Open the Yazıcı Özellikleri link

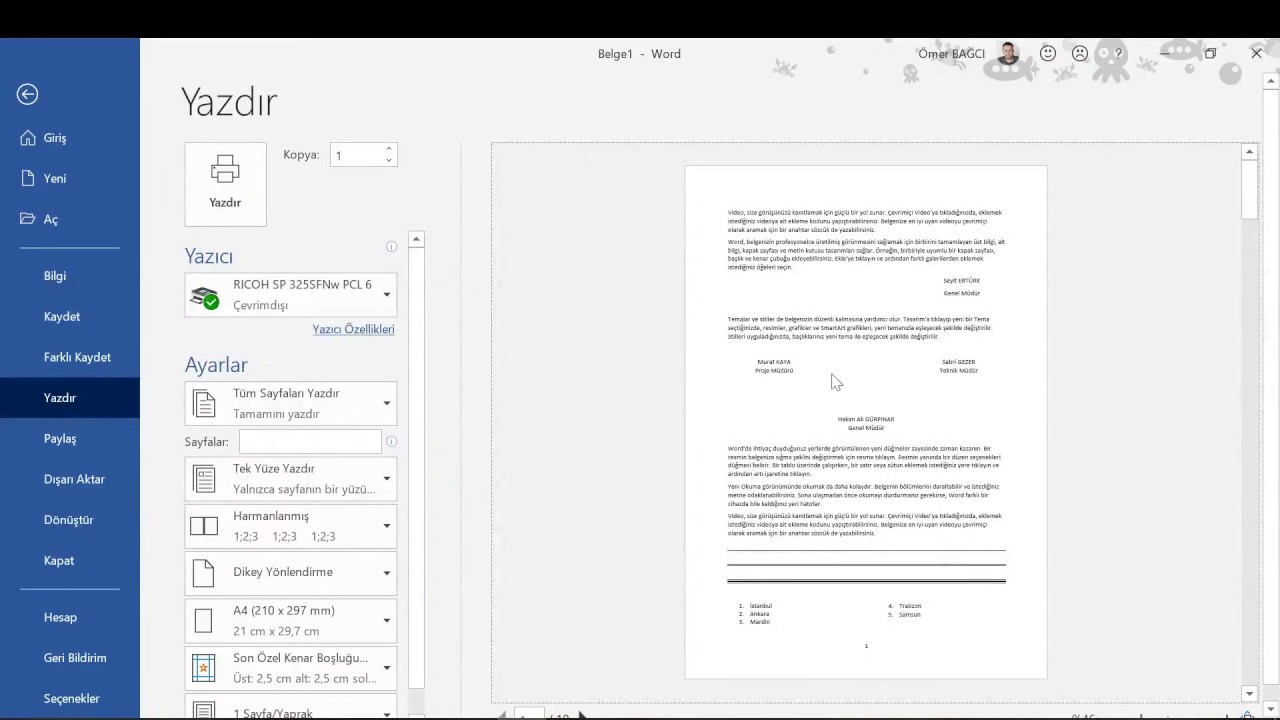pos(353,329)
